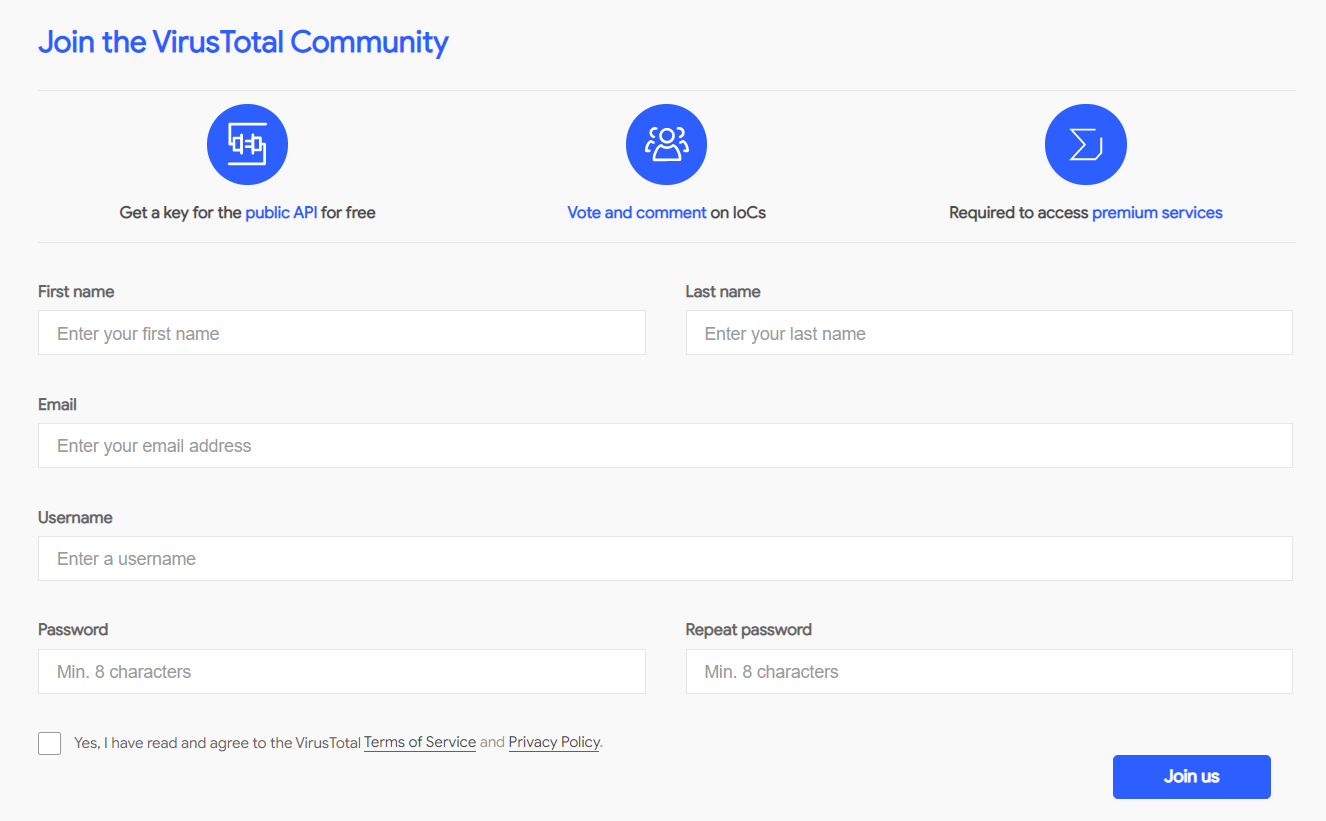Open the premium services link
Image resolution: width=1326 pixels, height=821 pixels.
[1157, 212]
